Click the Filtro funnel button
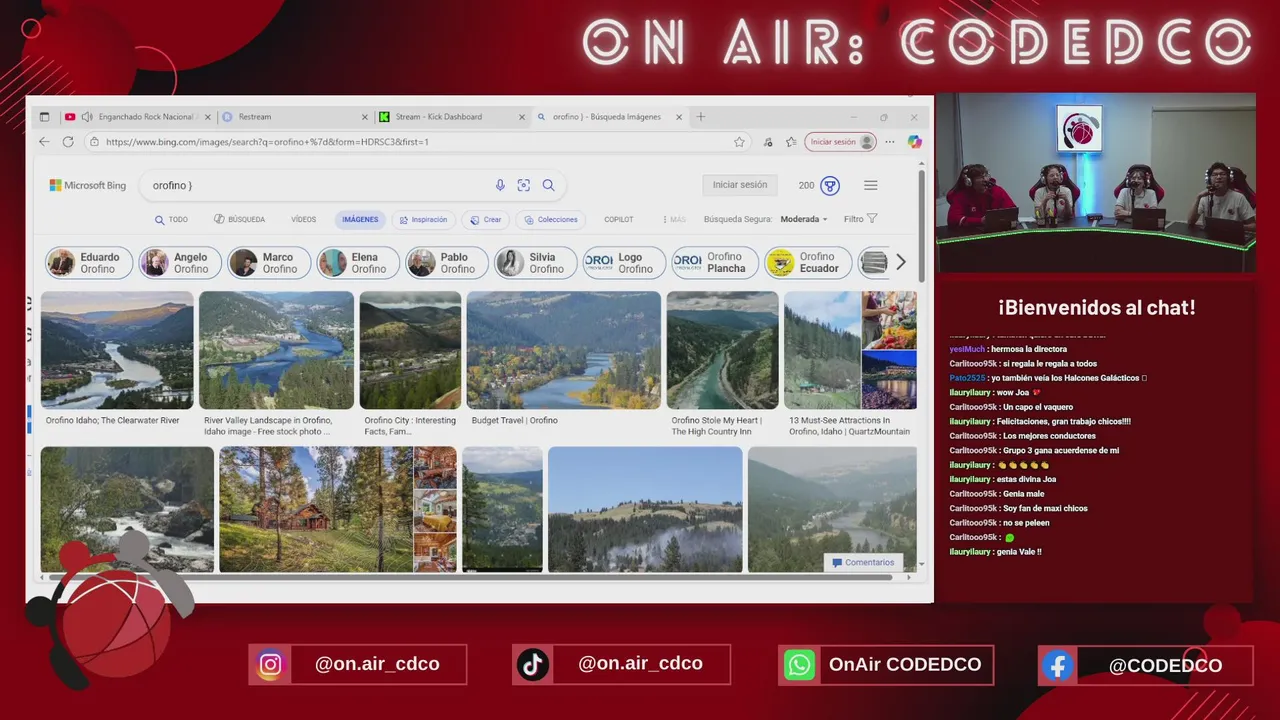The height and width of the screenshot is (720, 1280). click(x=860, y=219)
